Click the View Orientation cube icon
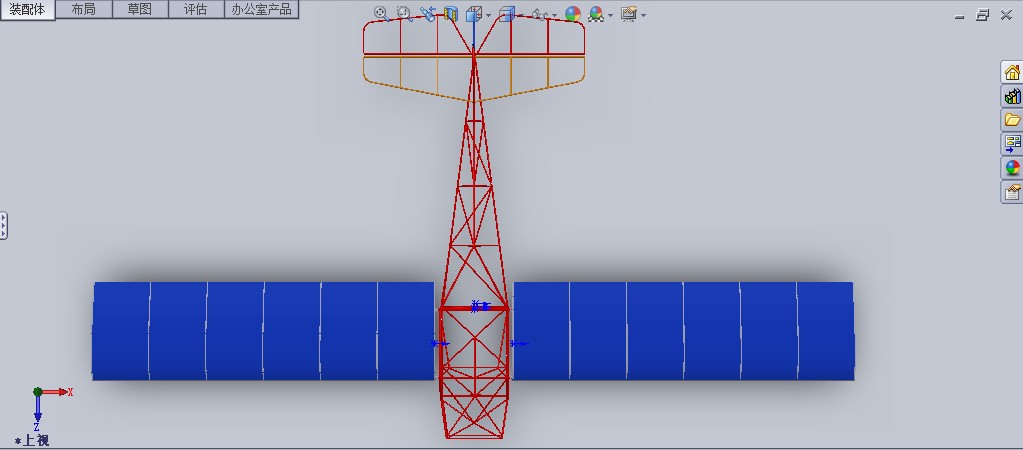Image resolution: width=1023 pixels, height=450 pixels. [474, 14]
